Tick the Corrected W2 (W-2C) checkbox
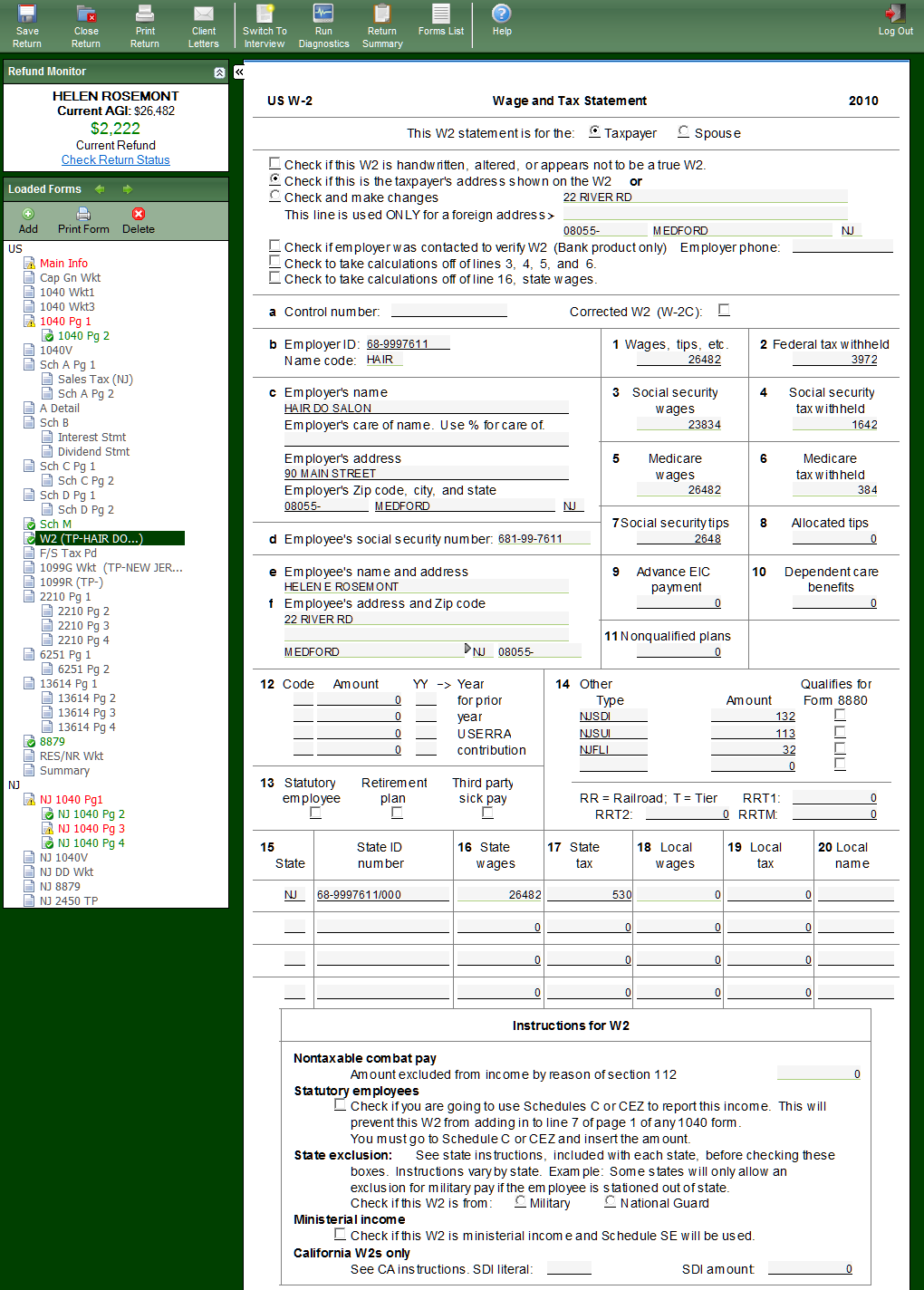The width and height of the screenshot is (924, 1290). pos(724,311)
